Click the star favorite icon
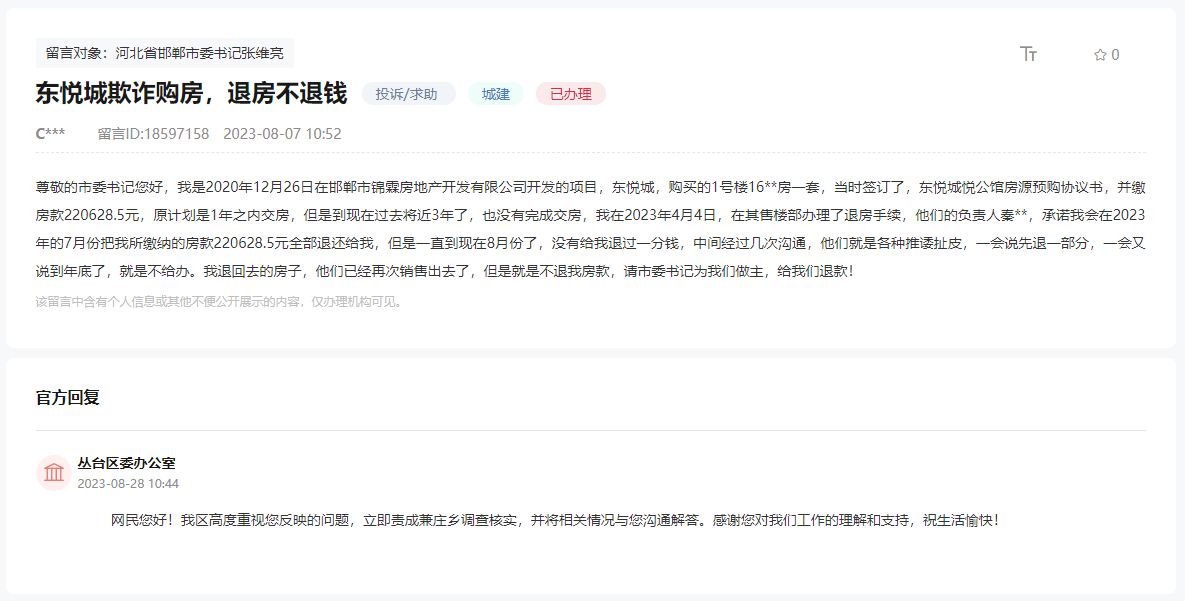 click(1100, 54)
